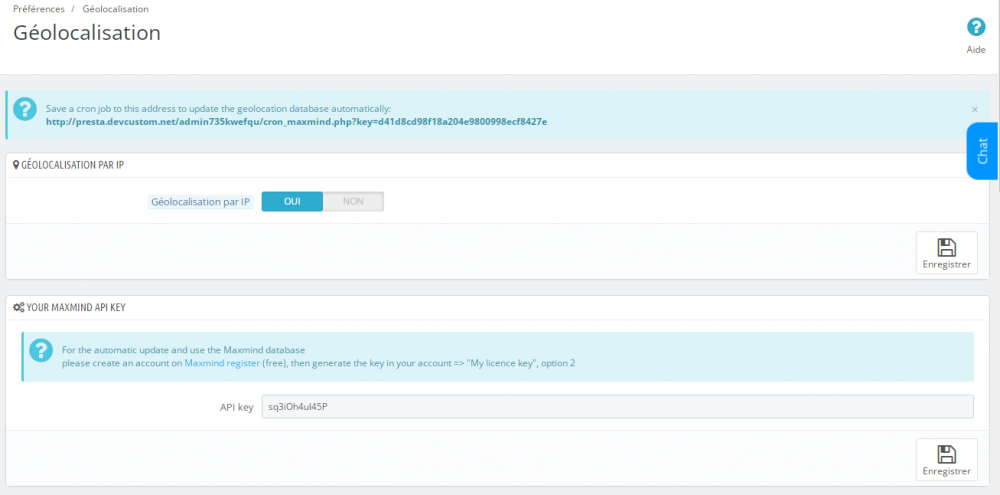Click the GÉOLOCALISATION PAR IP panel heading
1000x495 pixels.
[73, 165]
